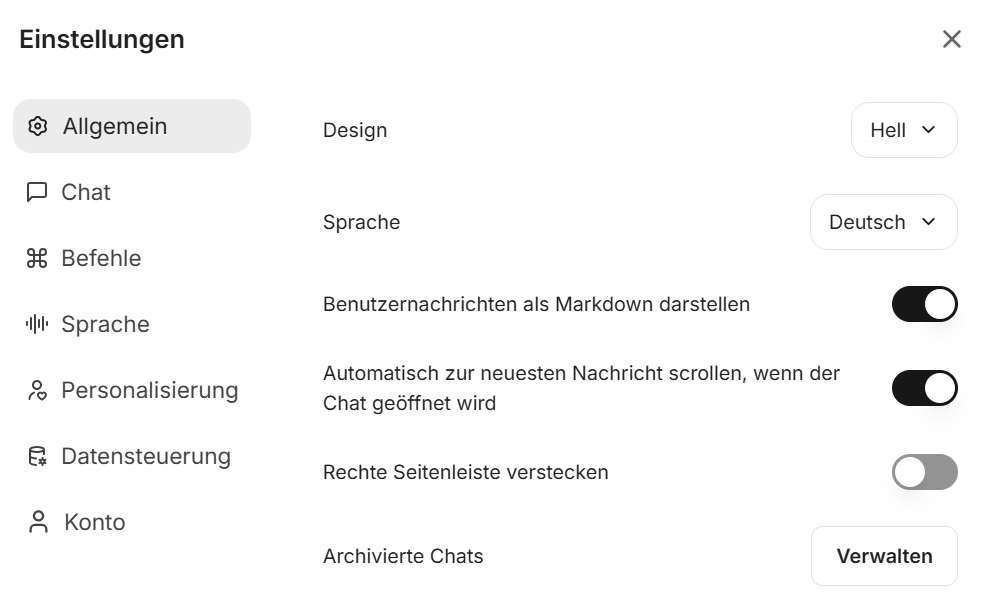Enable Rechte Seitenleiste verstecken switch

(x=924, y=472)
